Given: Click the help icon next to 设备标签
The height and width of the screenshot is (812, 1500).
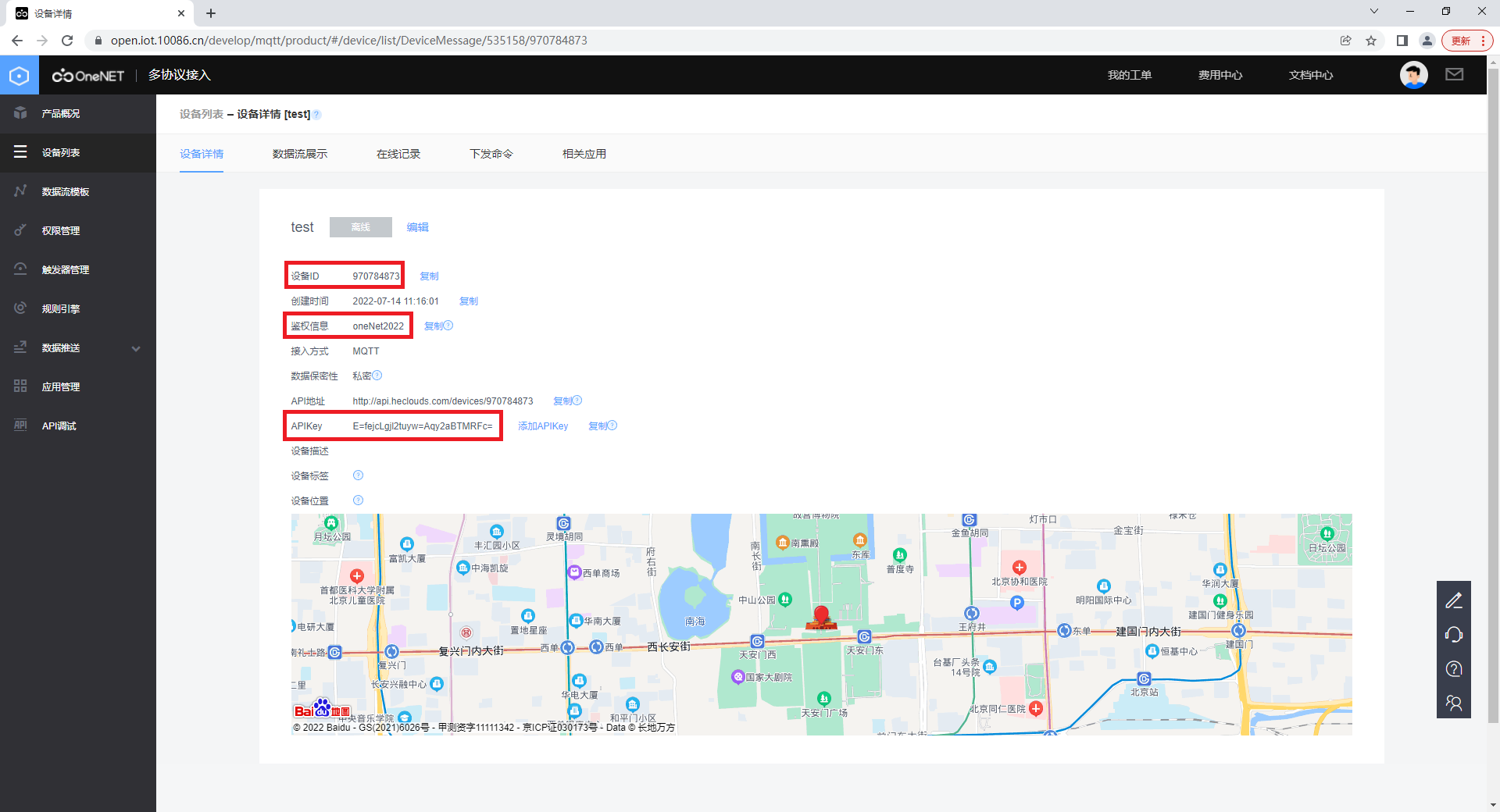Looking at the screenshot, I should click(358, 475).
